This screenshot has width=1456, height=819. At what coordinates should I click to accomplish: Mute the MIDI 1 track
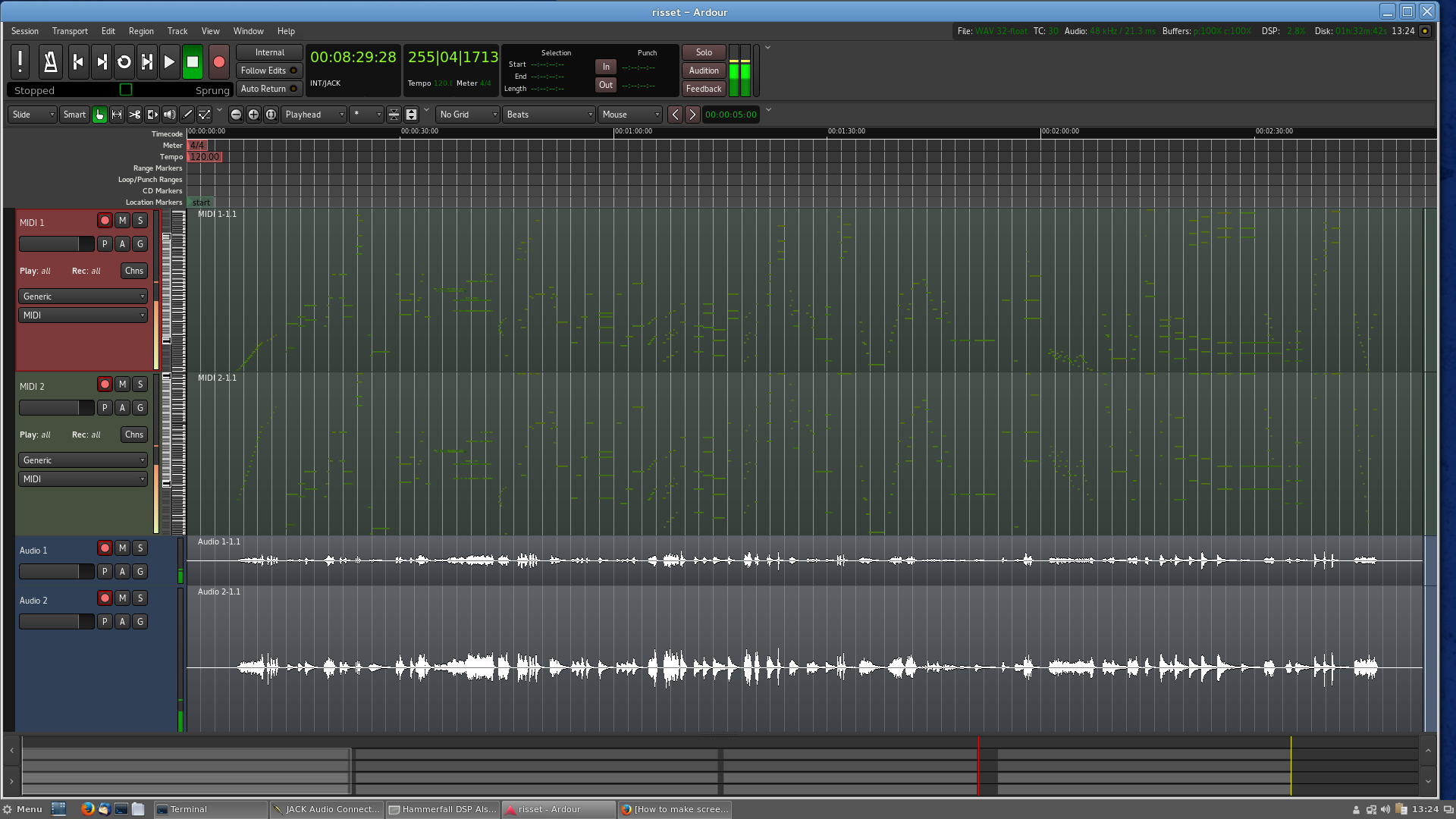click(122, 221)
